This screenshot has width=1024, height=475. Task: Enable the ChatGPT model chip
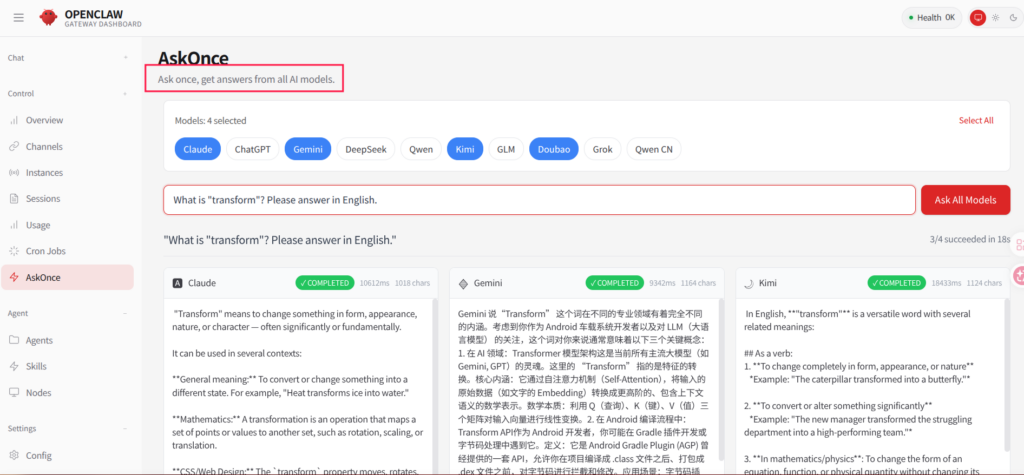[253, 149]
